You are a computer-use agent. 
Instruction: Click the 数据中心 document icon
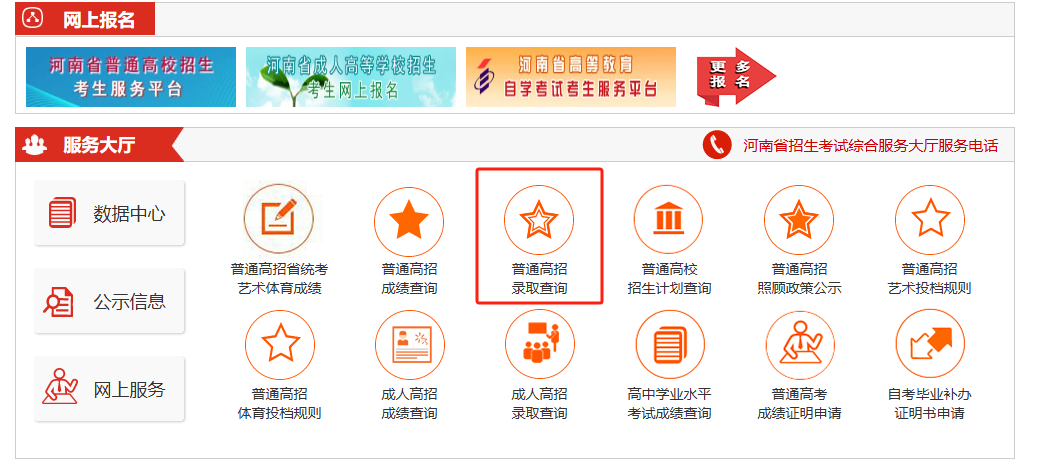pyautogui.click(x=63, y=213)
